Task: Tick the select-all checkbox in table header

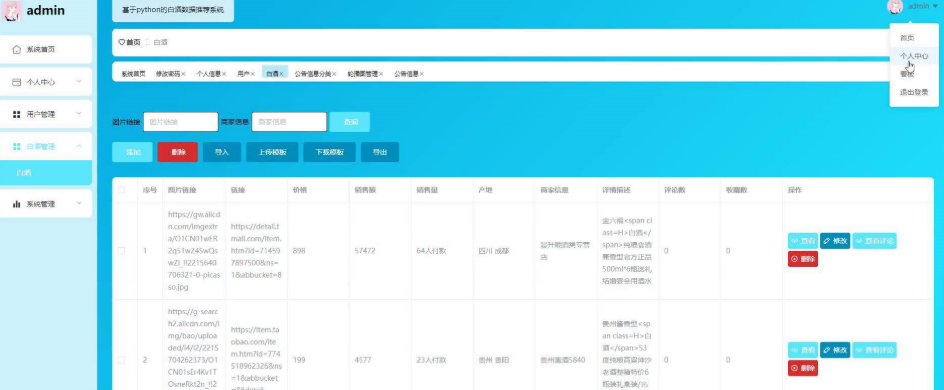Action: 122,190
